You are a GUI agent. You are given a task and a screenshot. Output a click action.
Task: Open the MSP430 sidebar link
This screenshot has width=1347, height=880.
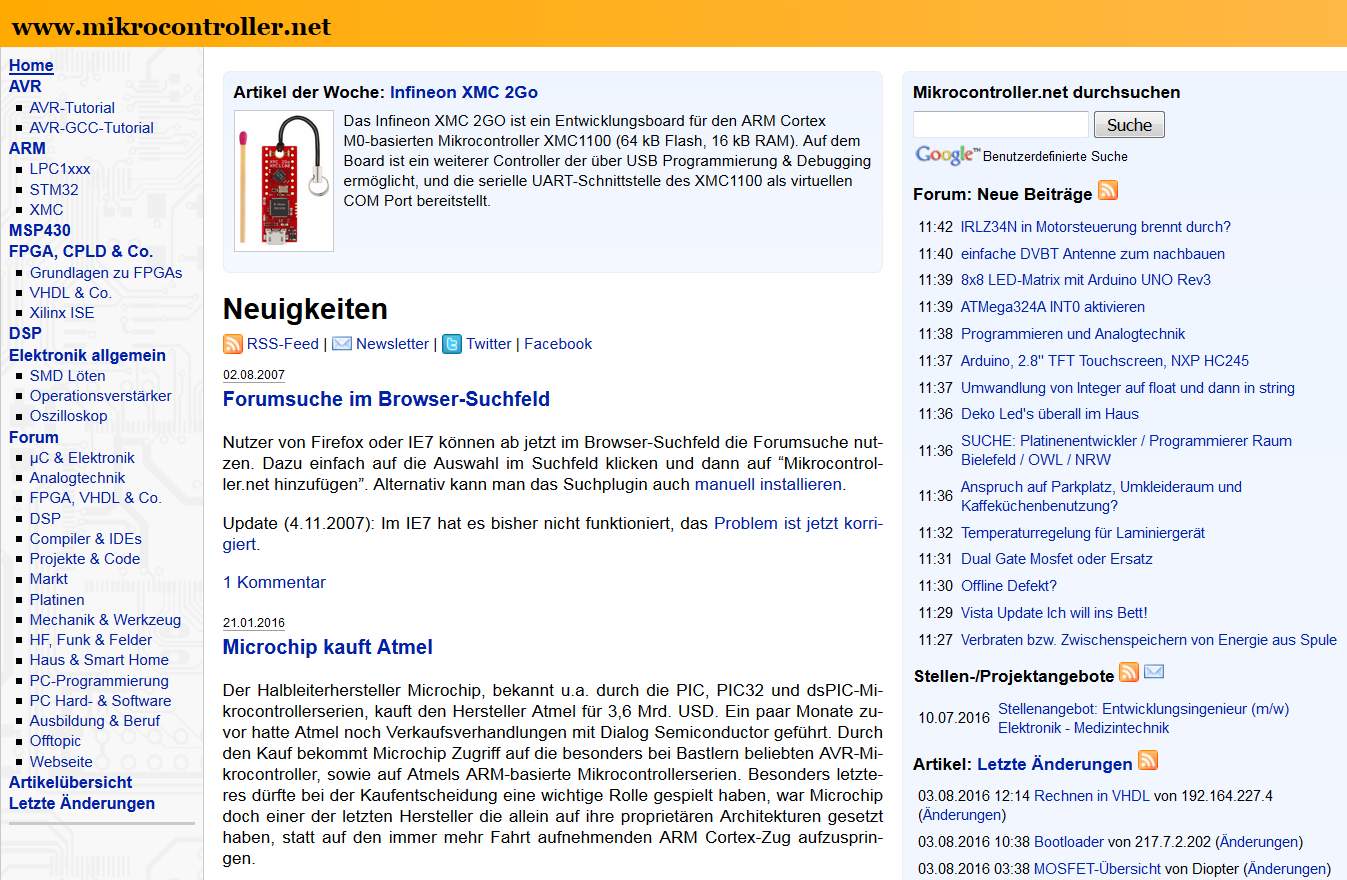tap(40, 230)
